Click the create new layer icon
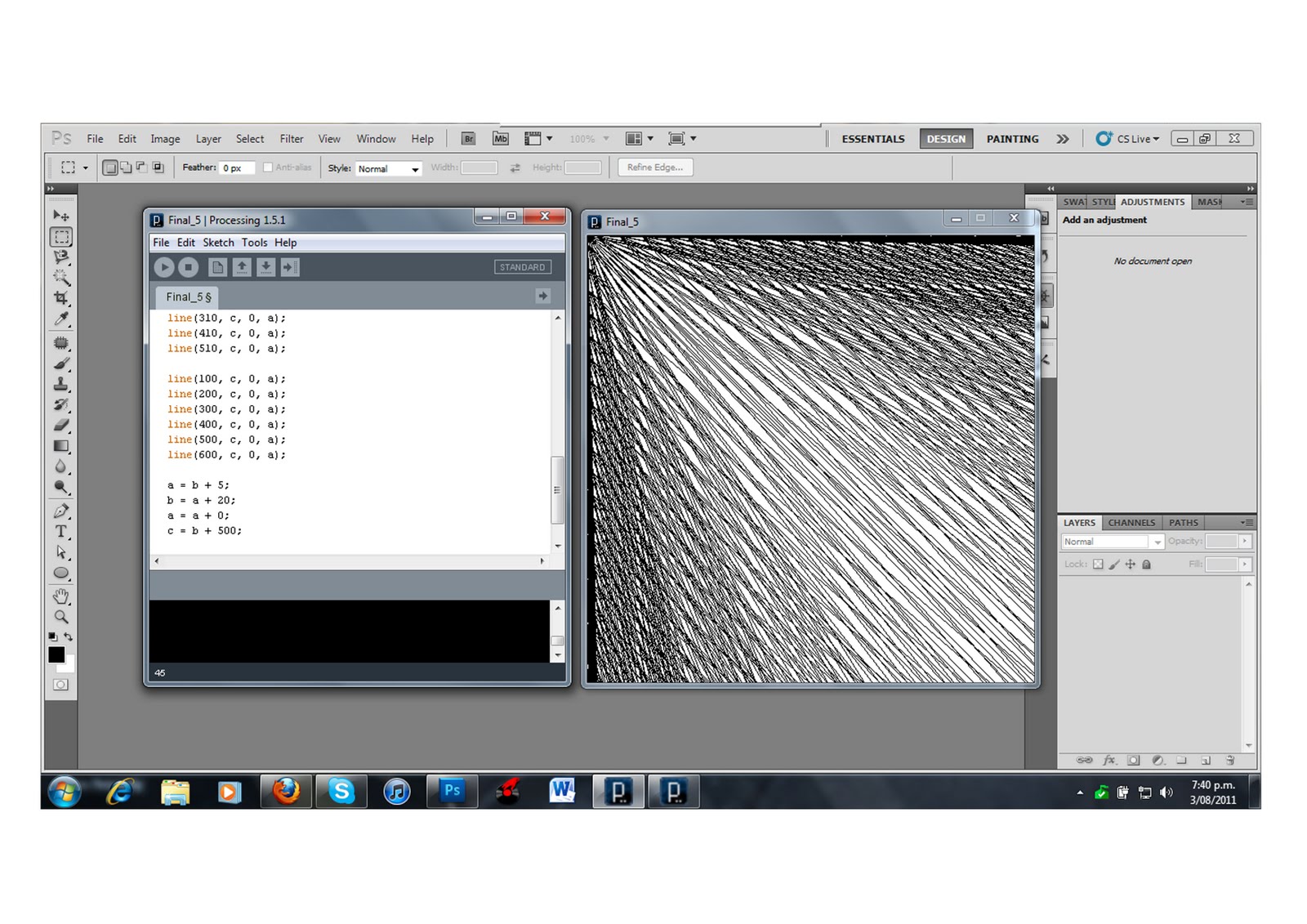Screen dimensions: 1307x924 [1206, 760]
